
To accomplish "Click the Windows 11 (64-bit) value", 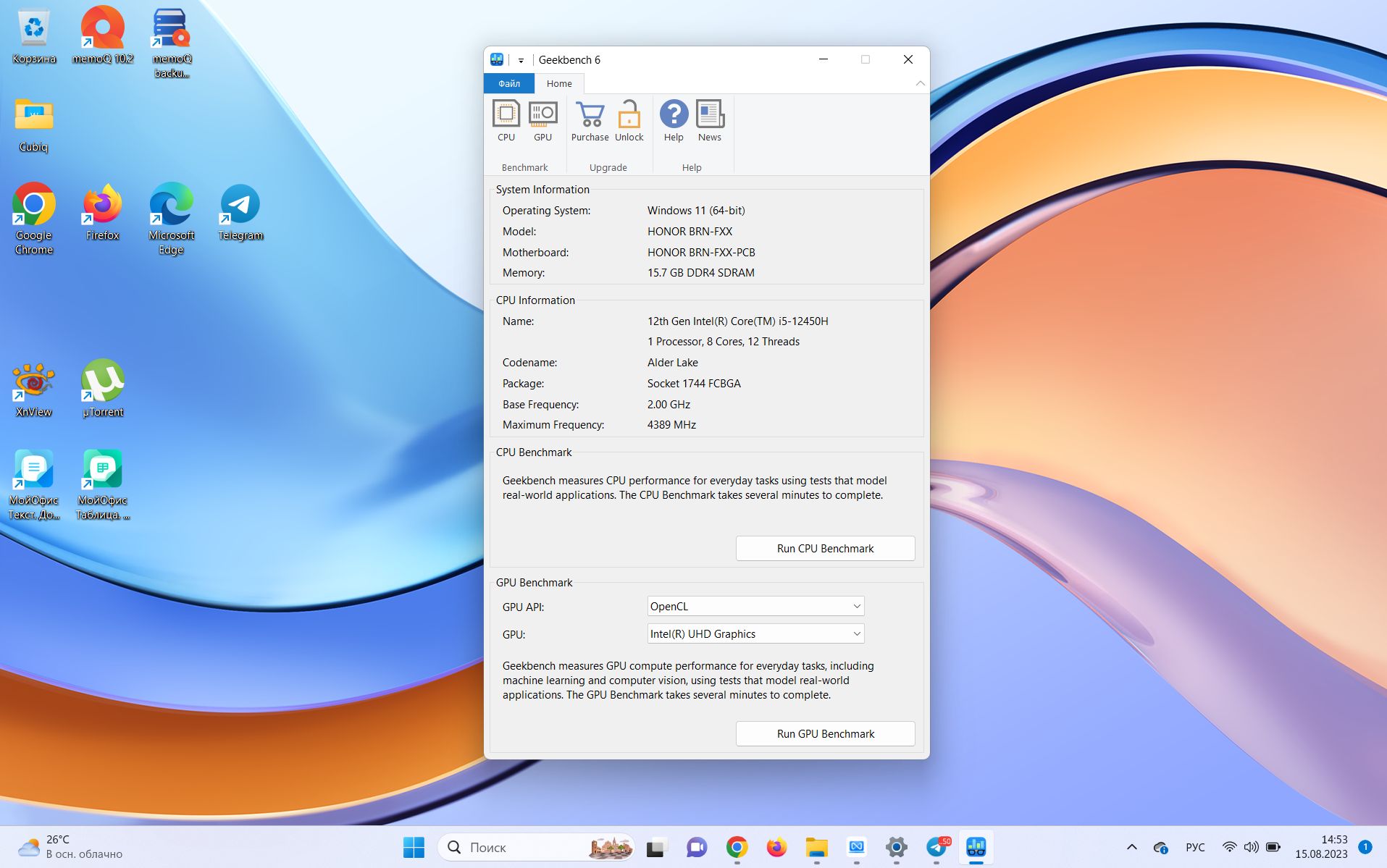I will 696,211.
